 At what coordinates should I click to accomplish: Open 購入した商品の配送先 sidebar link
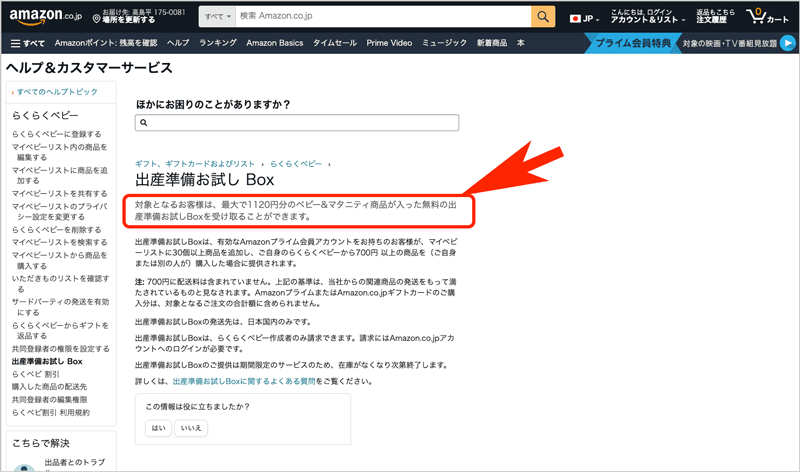pyautogui.click(x=49, y=387)
